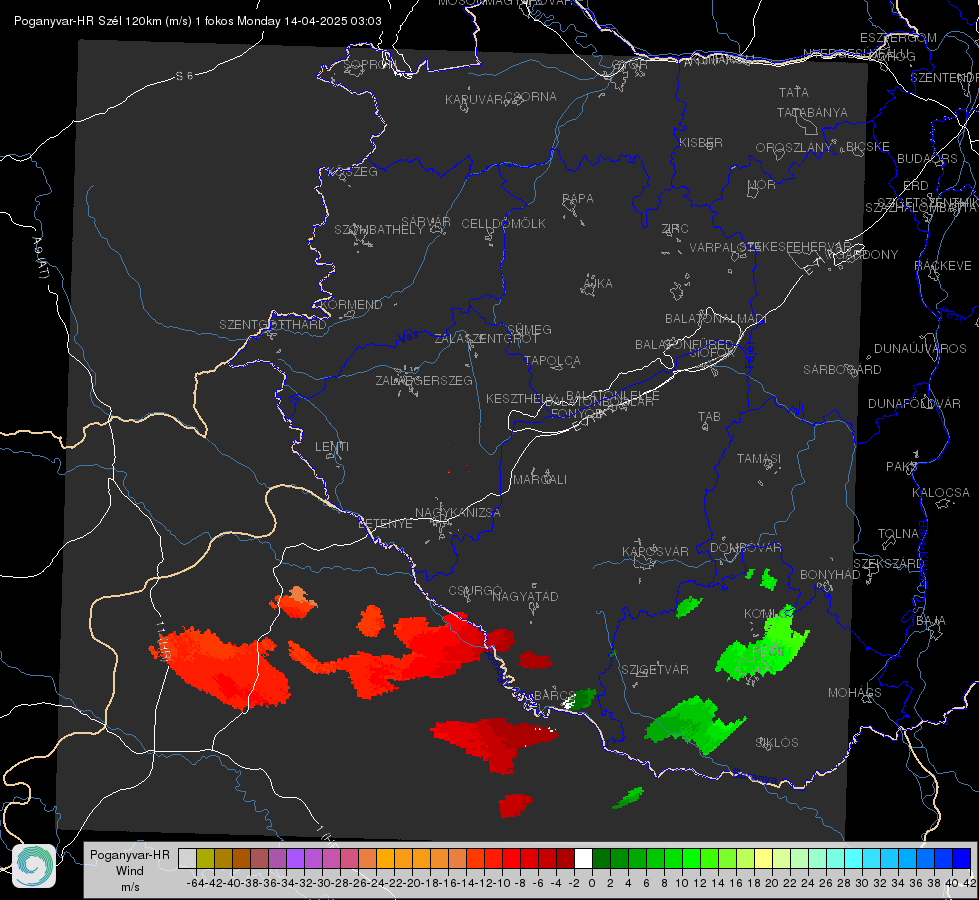Click the KAPOSVÁR city label
Screen dimensions: 979x900
[655, 552]
